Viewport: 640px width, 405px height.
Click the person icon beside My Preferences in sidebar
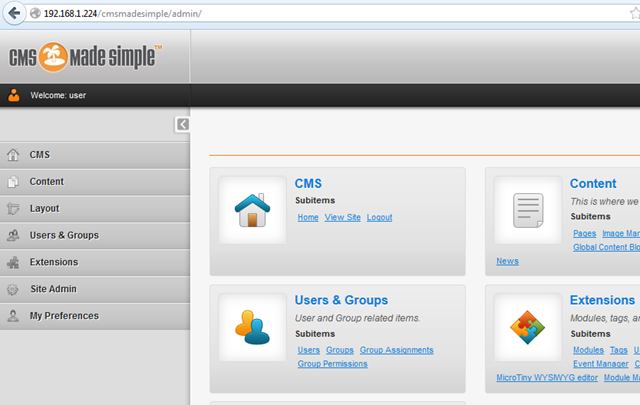[13, 316]
